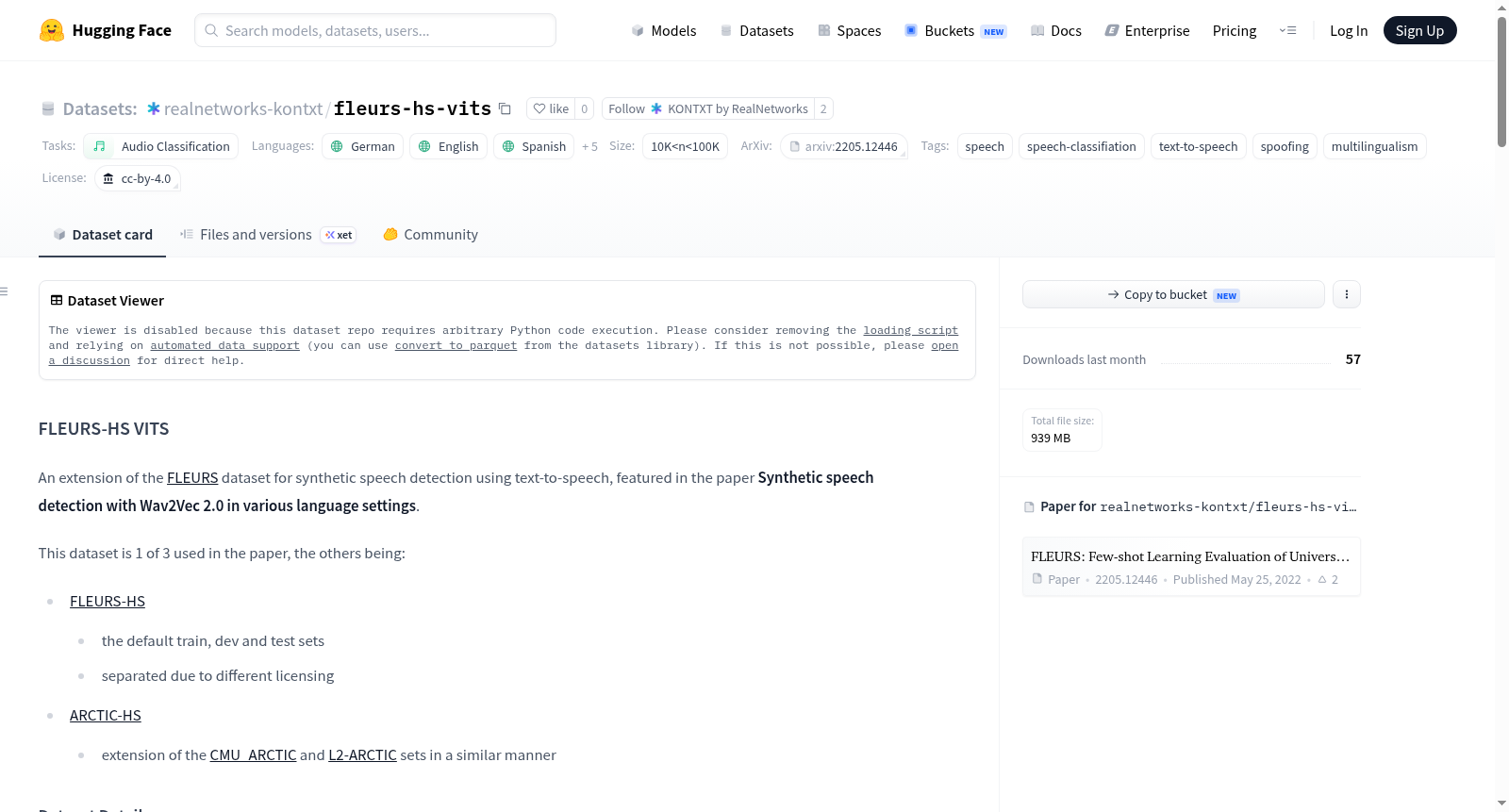The height and width of the screenshot is (812, 1509).
Task: Click the Total file size 939 MB box
Action: [1062, 430]
